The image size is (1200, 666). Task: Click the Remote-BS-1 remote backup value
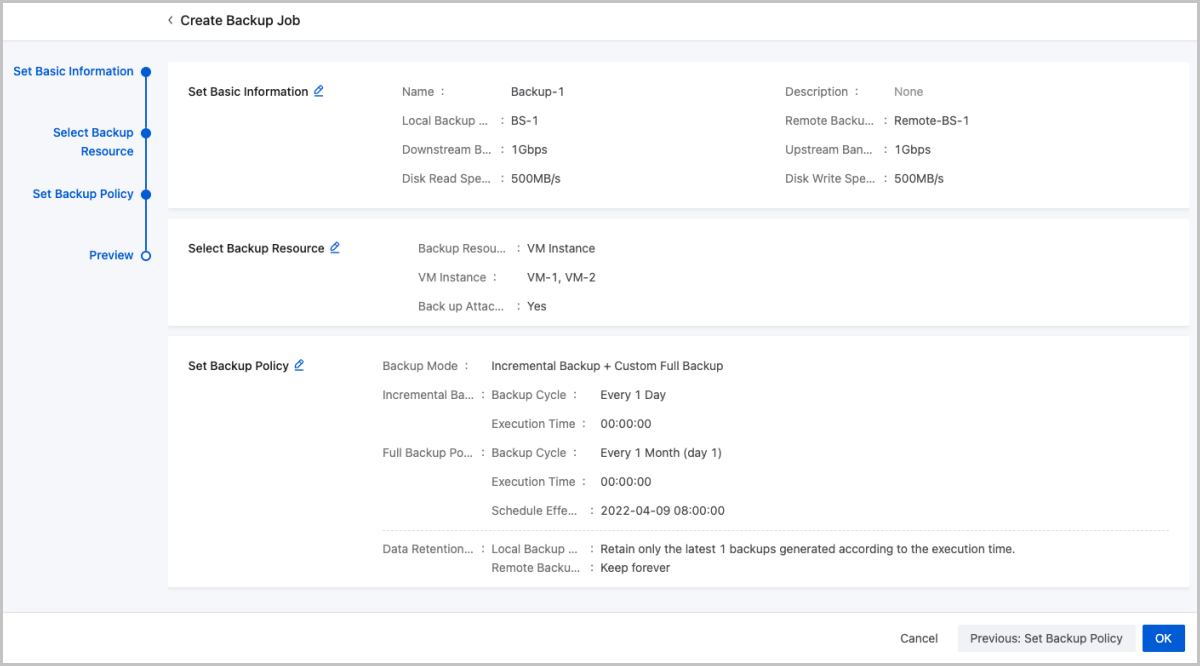[931, 121]
